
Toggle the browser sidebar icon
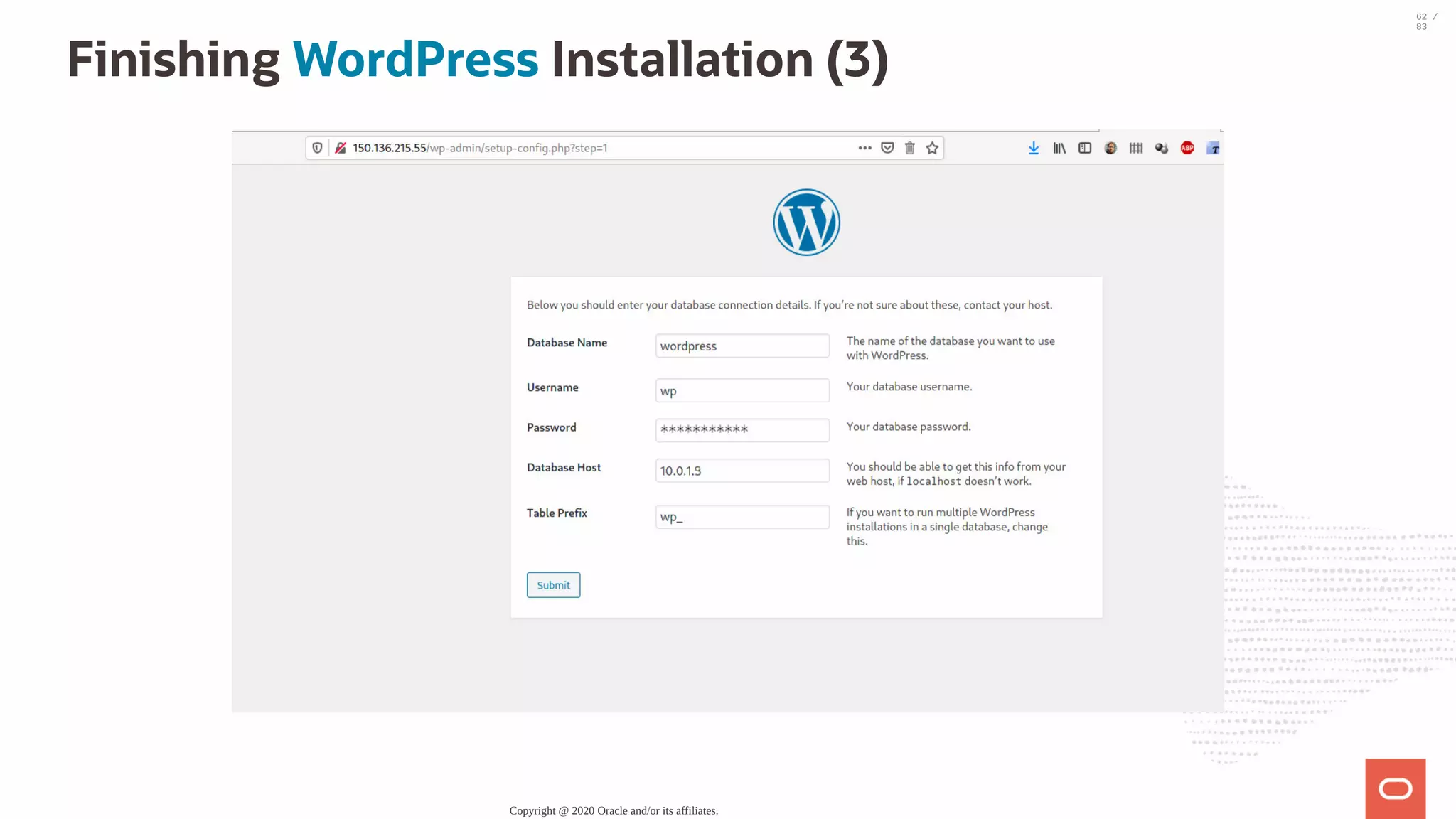pos(1085,148)
